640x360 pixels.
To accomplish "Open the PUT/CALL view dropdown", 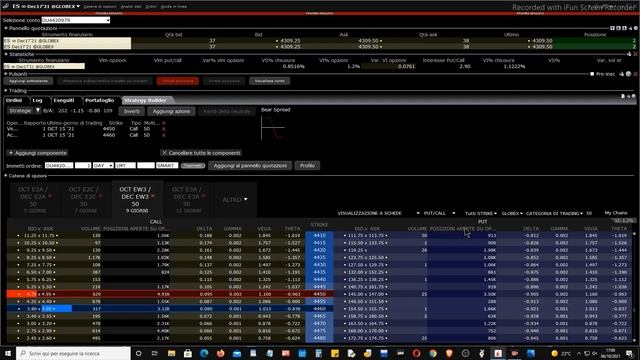I will coord(439,213).
